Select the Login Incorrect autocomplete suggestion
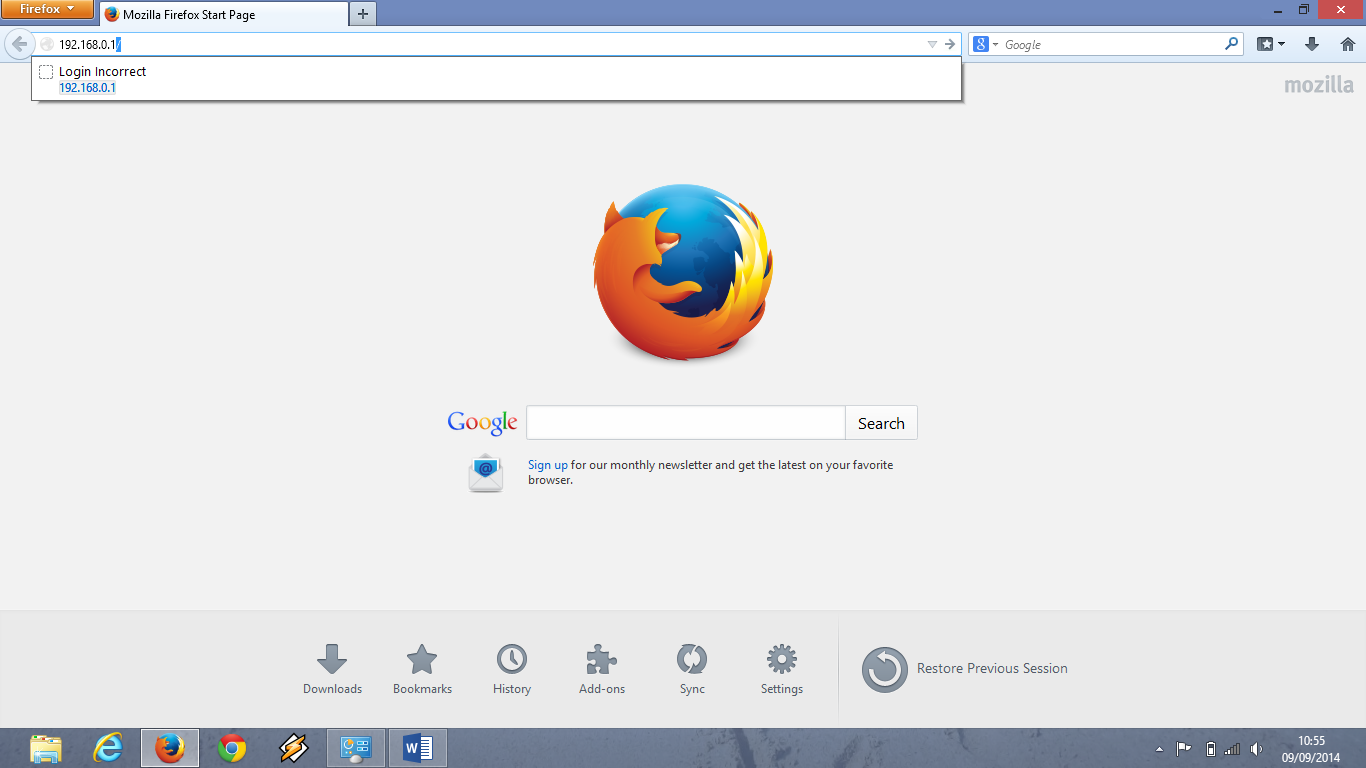This screenshot has width=1366, height=768. click(497, 79)
